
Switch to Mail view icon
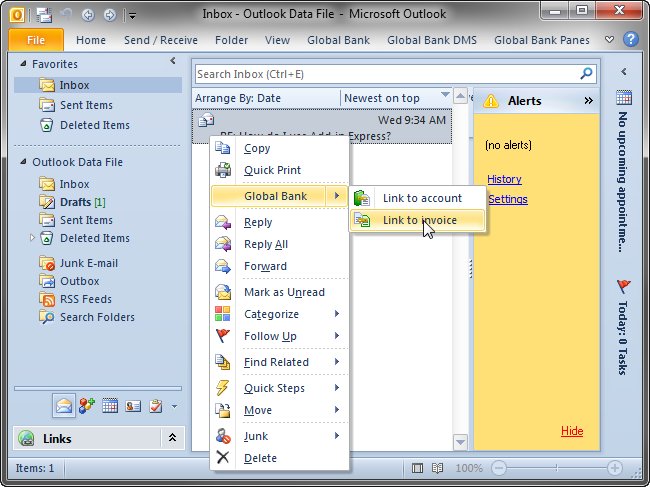point(64,406)
